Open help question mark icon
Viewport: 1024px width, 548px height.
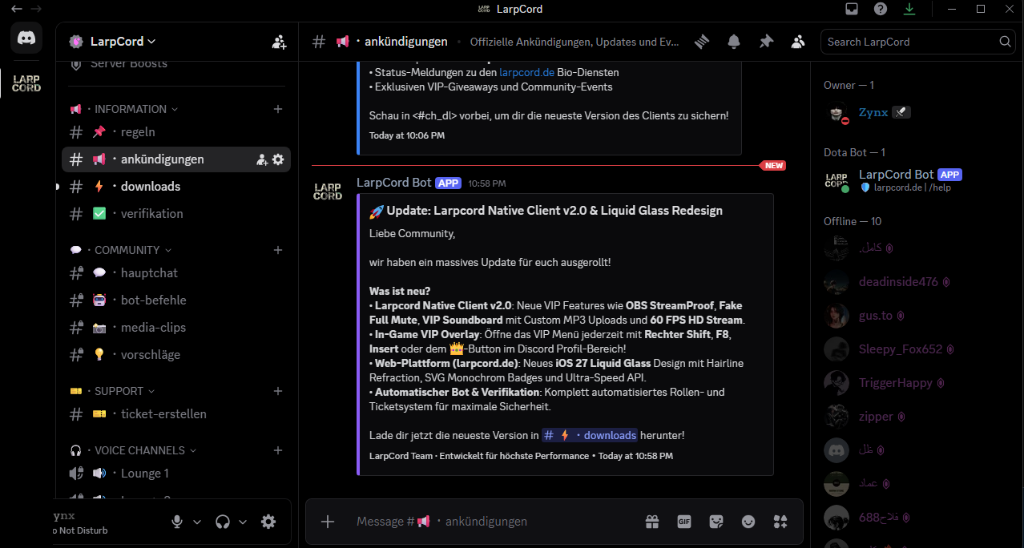[x=880, y=9]
